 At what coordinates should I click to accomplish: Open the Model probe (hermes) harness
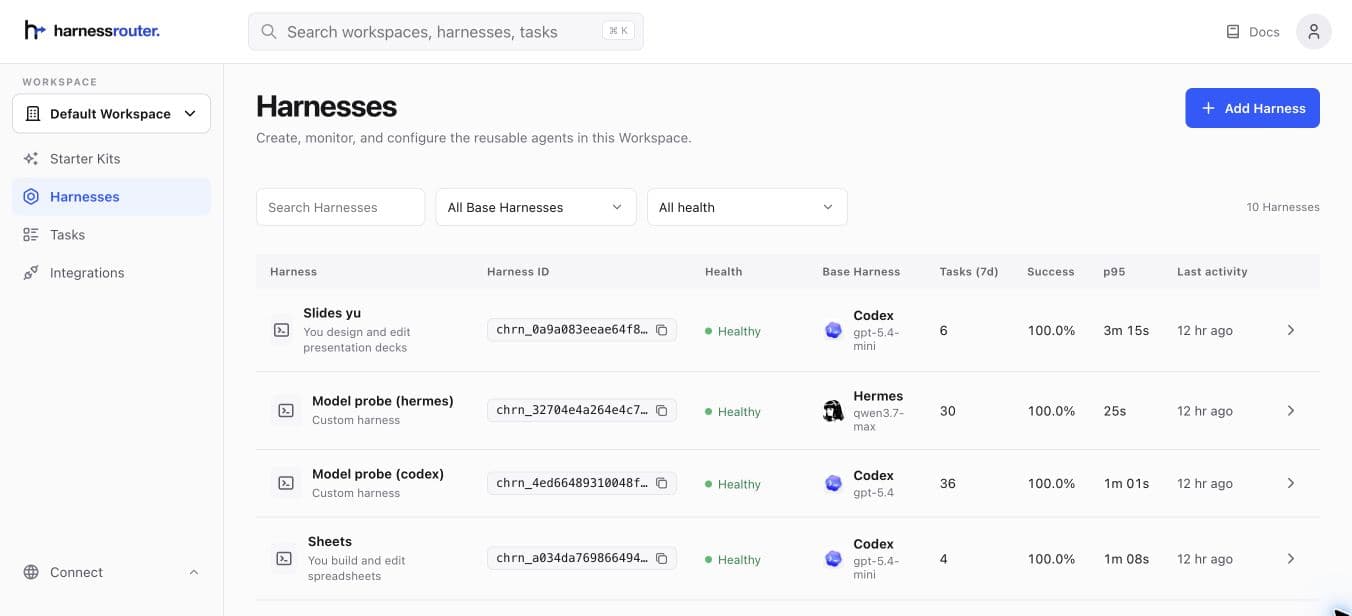(383, 401)
